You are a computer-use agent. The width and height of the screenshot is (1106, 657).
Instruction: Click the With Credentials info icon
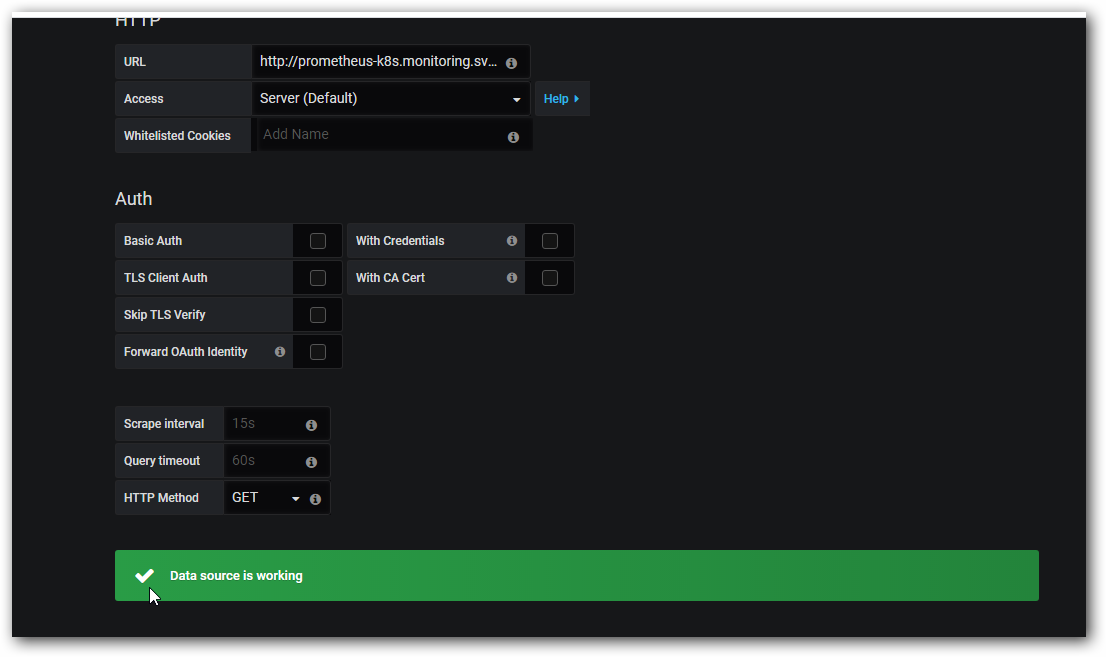coord(512,241)
